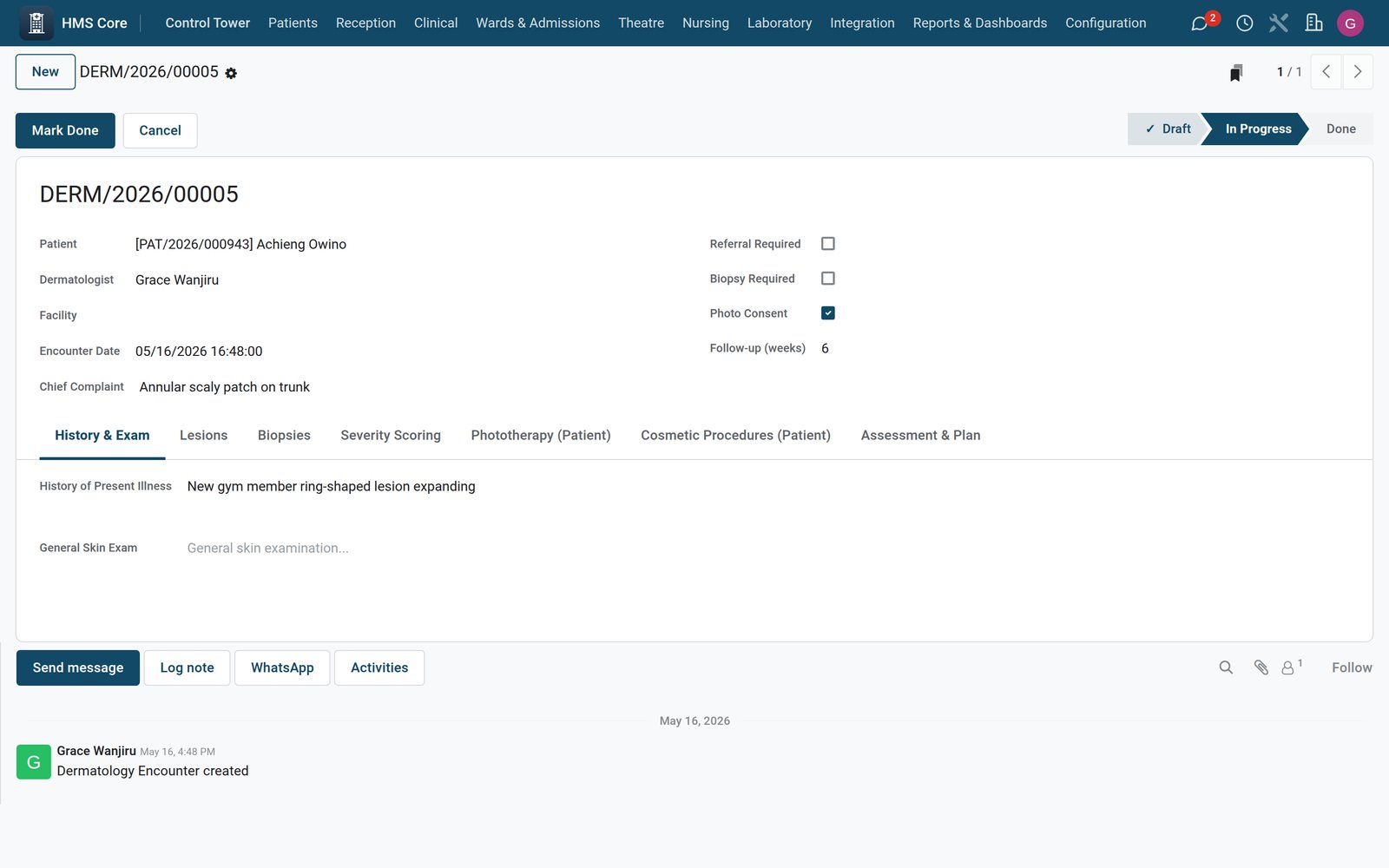Click Grace Wanjiru's green avatar in chatter
Screen dimensions: 1389x868
(x=34, y=762)
